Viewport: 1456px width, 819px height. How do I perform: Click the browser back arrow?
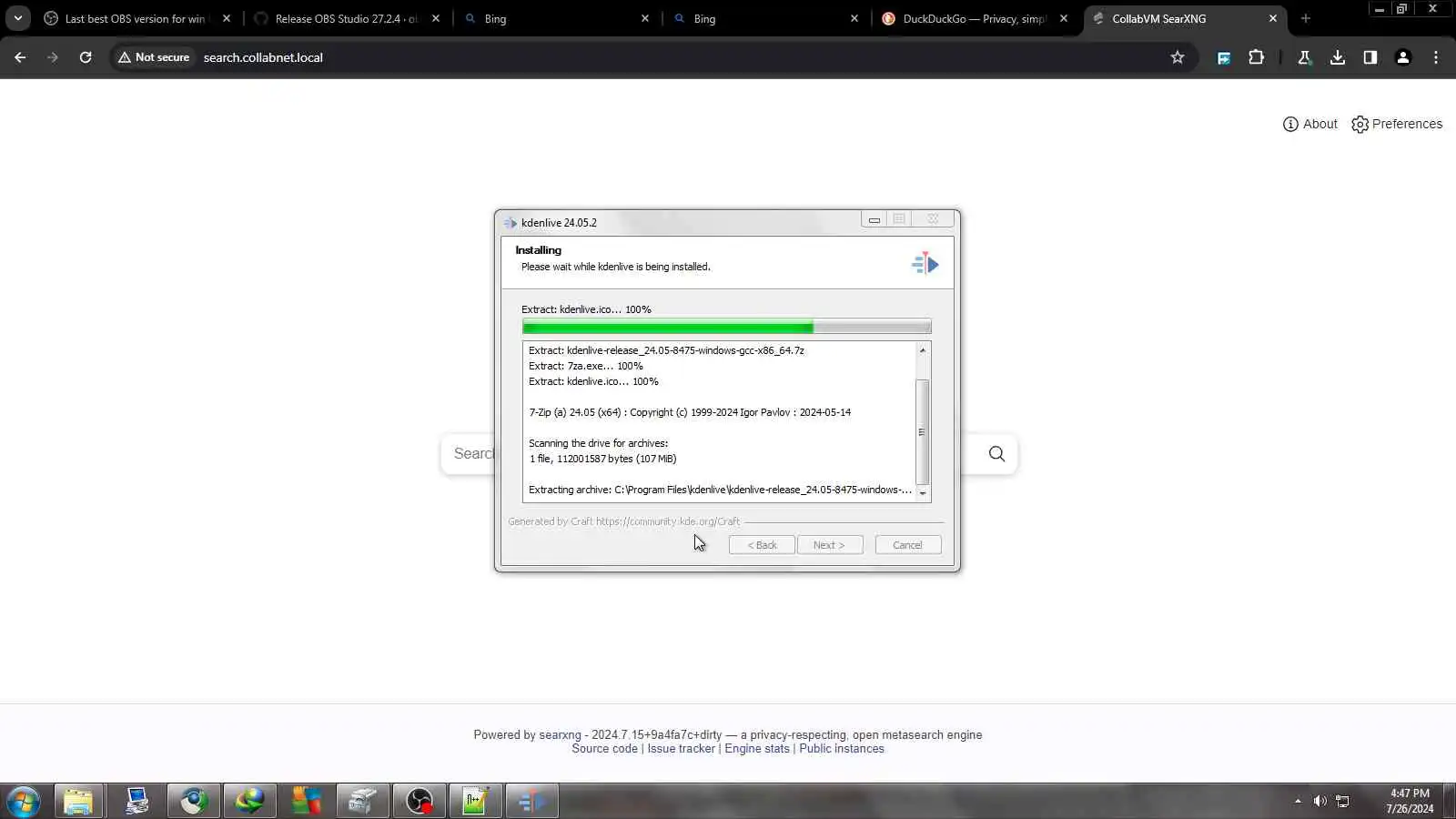point(20,57)
